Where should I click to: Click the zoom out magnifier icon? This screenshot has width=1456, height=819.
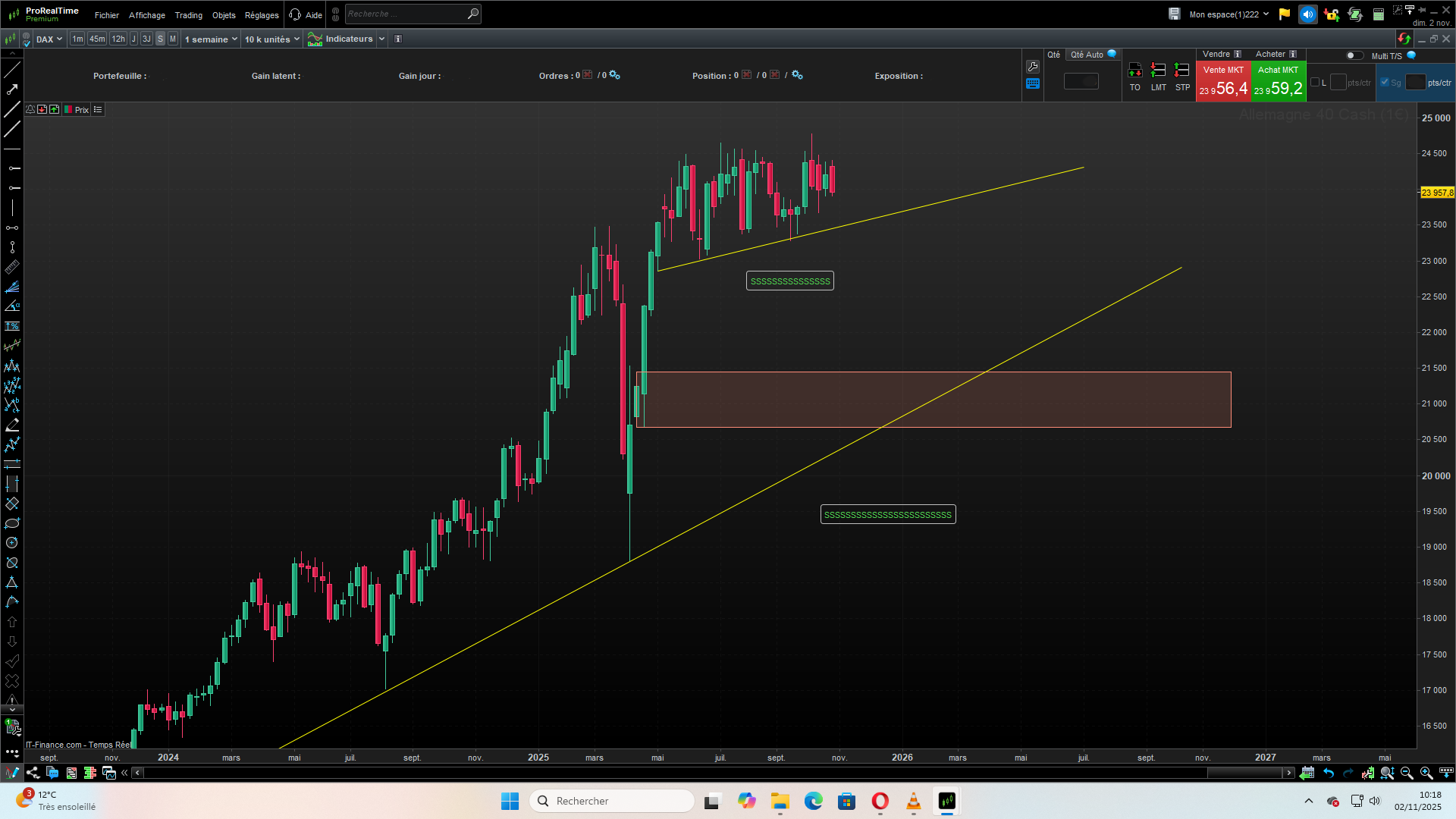click(x=1407, y=773)
